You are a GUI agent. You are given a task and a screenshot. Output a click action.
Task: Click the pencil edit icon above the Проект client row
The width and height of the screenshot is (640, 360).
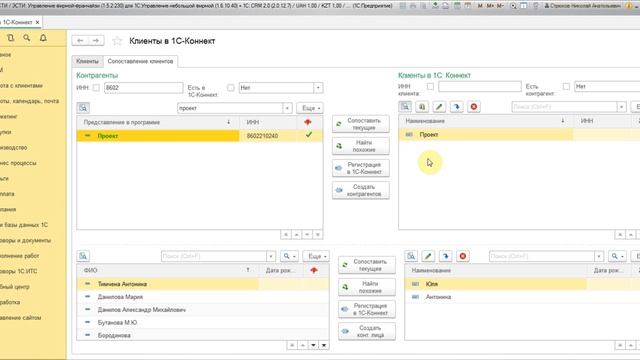439,107
